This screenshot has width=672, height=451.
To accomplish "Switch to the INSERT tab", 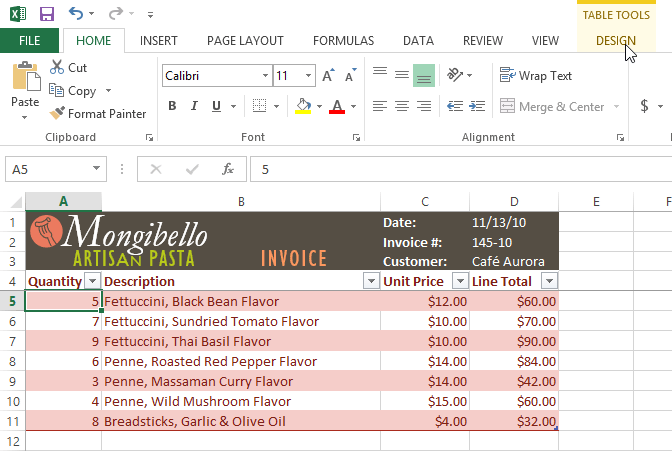I will coord(159,41).
